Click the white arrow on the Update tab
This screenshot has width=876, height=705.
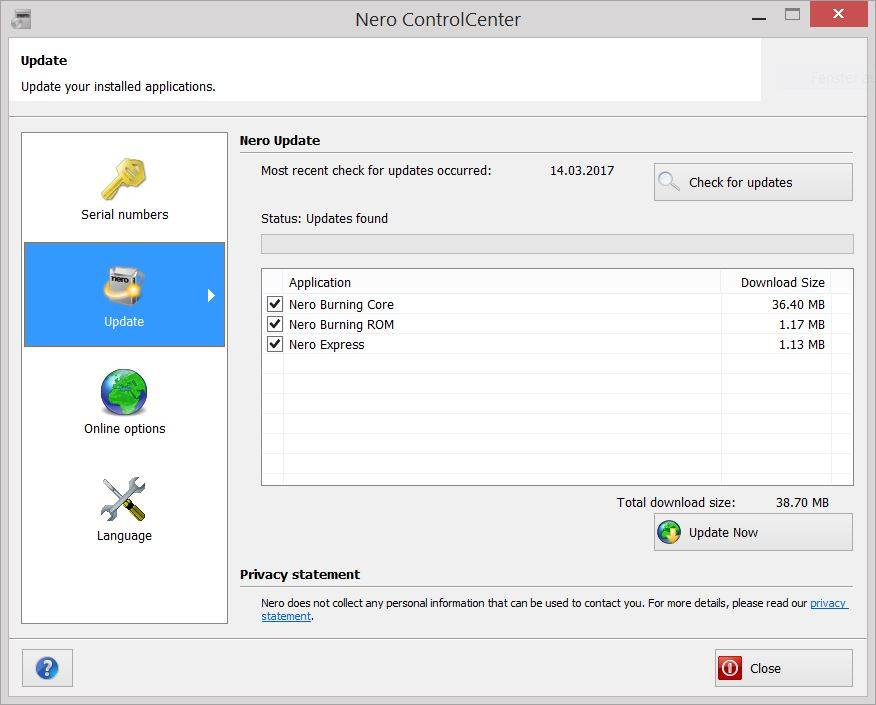point(211,295)
